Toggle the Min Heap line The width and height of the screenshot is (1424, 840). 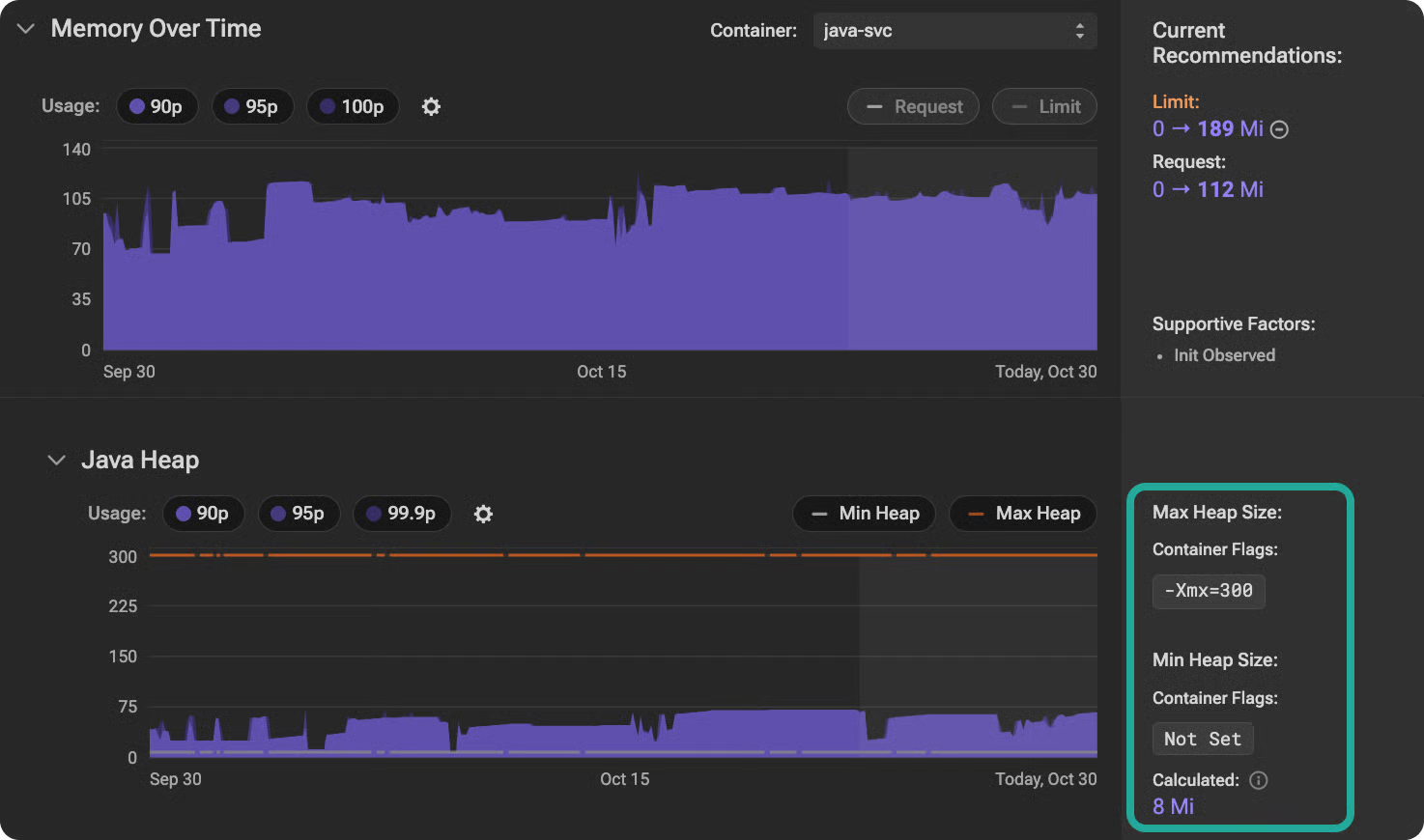(864, 514)
